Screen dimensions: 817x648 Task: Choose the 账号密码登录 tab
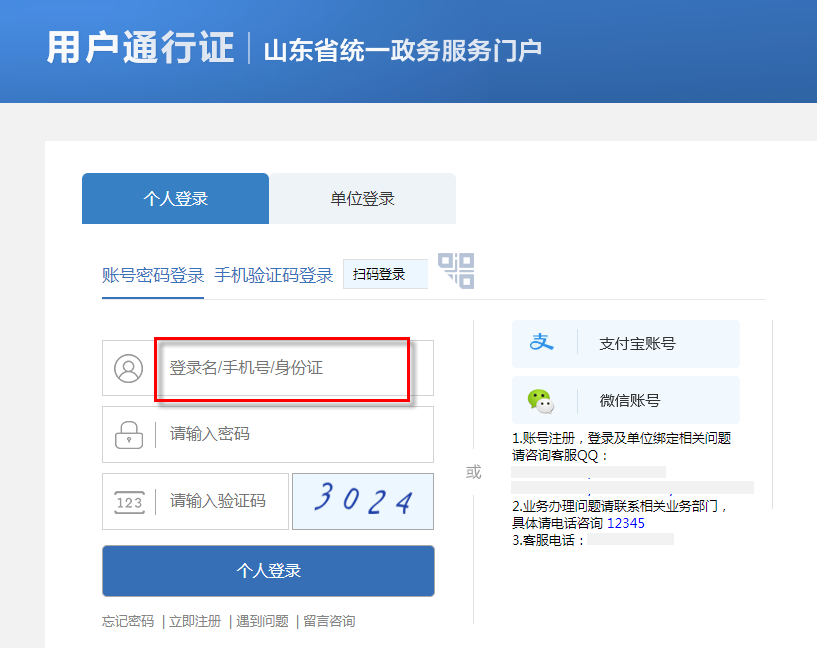pos(153,275)
